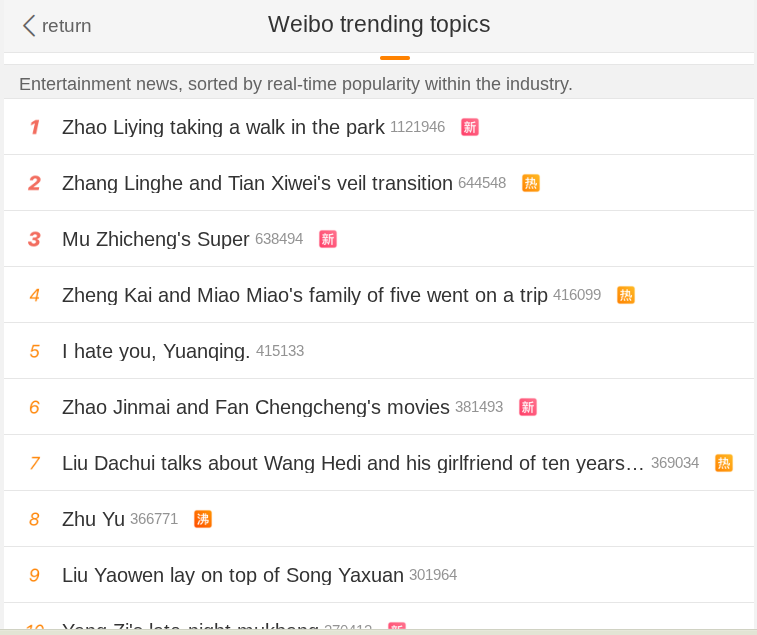
Task: Open Zhang Linghe and Tian Xiwei's veil transition topic
Action: (x=257, y=183)
